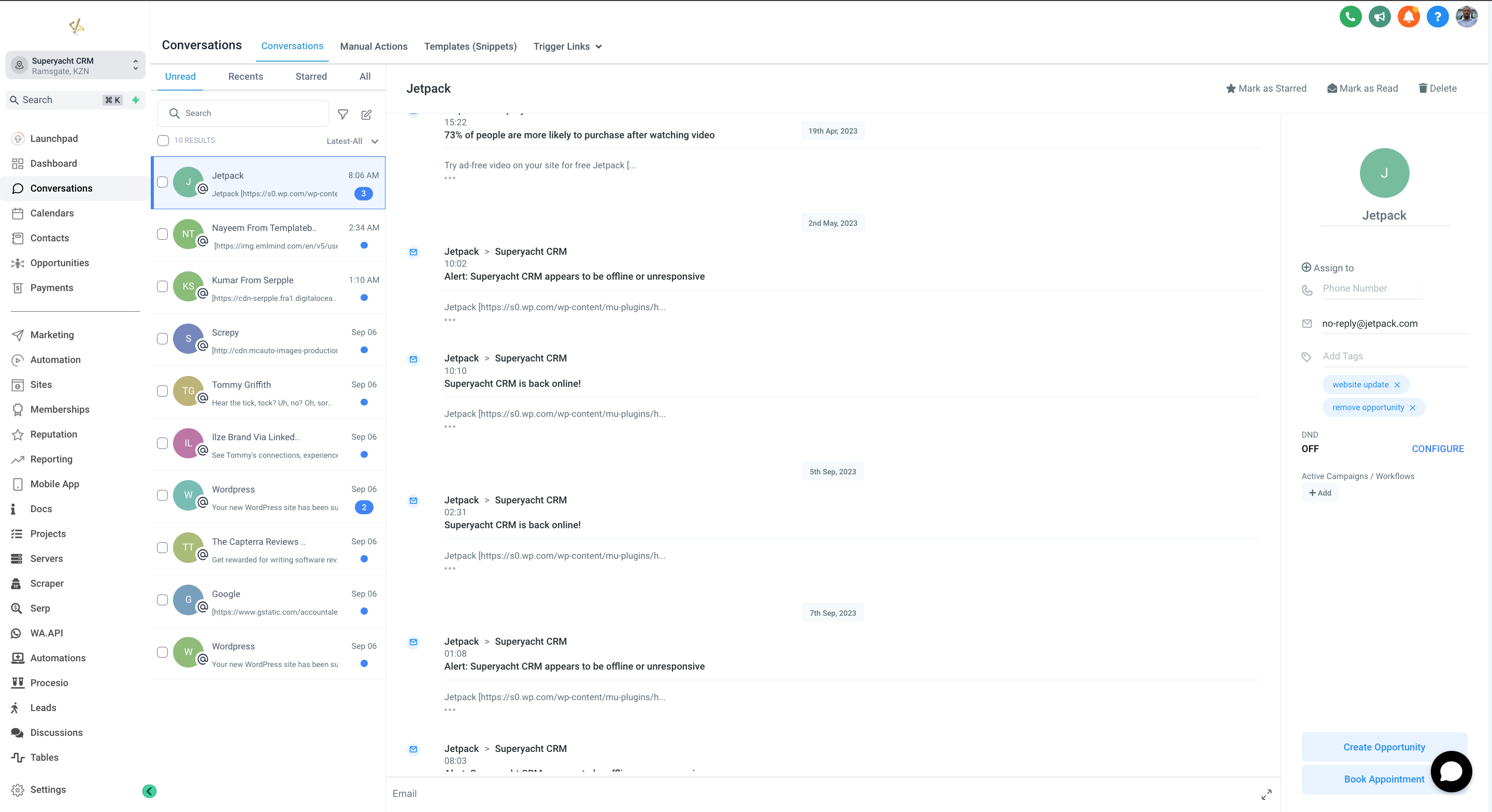This screenshot has width=1492, height=812.
Task: Click the blue help question mark icon
Action: [1437, 17]
